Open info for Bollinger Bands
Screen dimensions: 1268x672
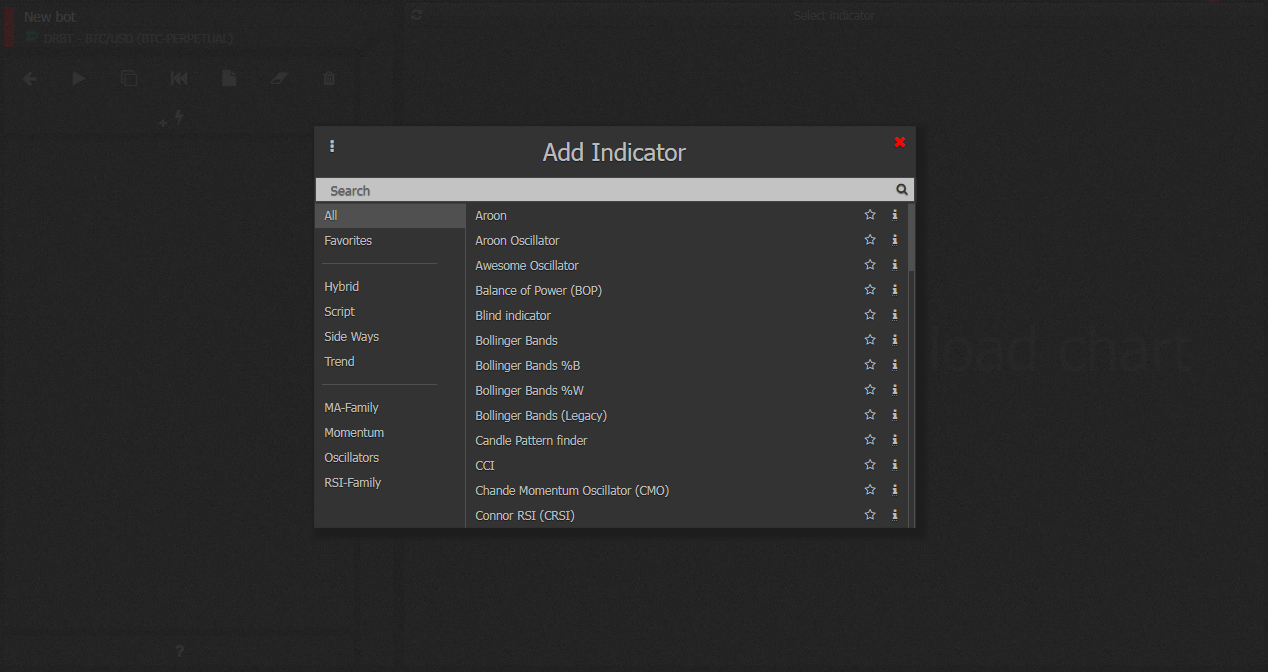click(895, 340)
